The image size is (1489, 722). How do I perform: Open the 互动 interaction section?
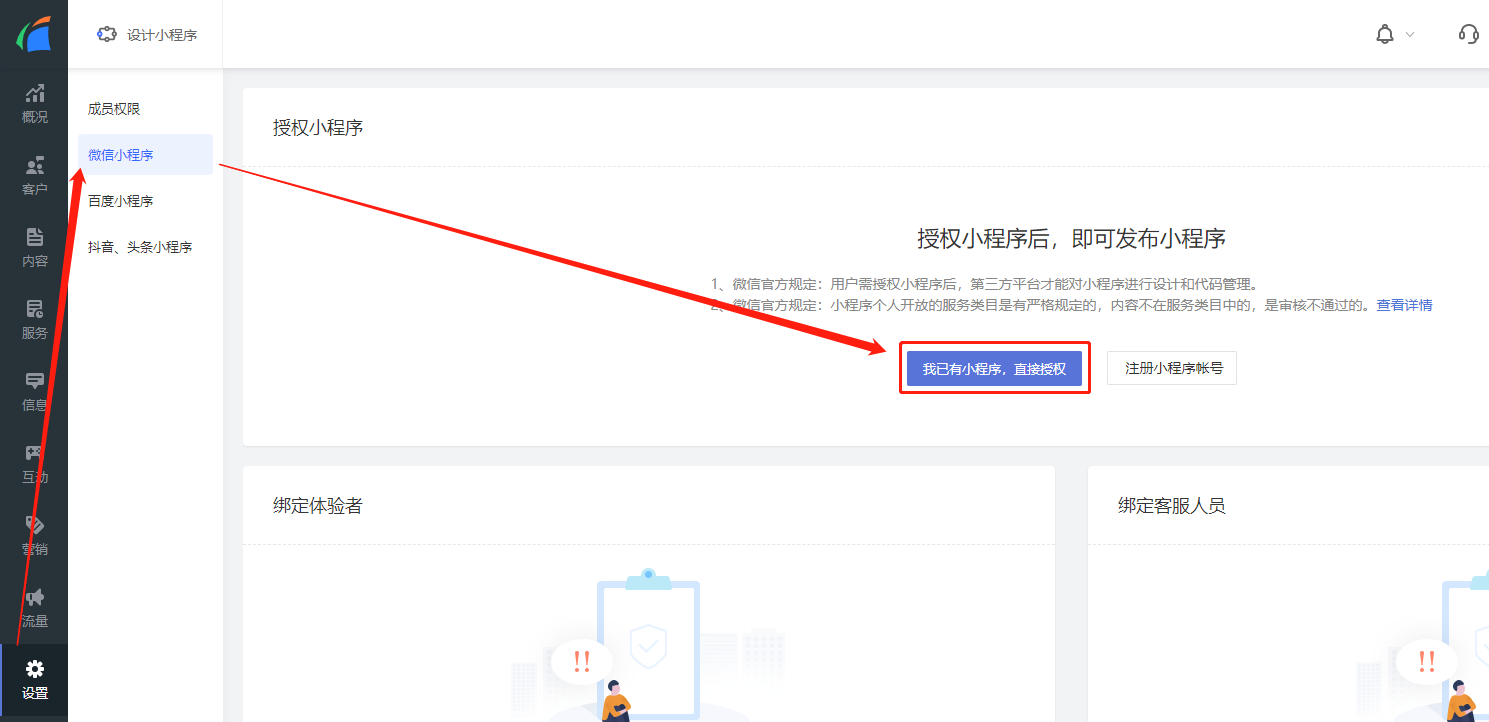click(34, 464)
